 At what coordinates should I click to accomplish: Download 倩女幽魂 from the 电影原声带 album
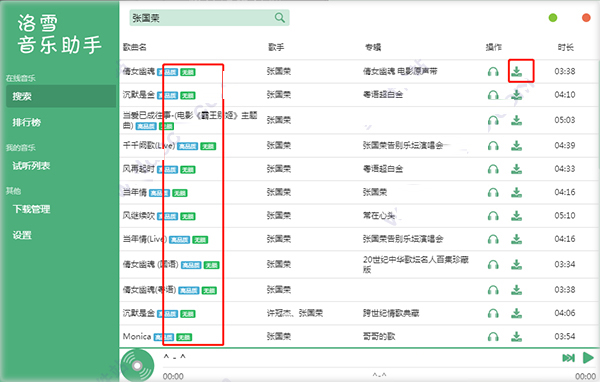click(517, 71)
